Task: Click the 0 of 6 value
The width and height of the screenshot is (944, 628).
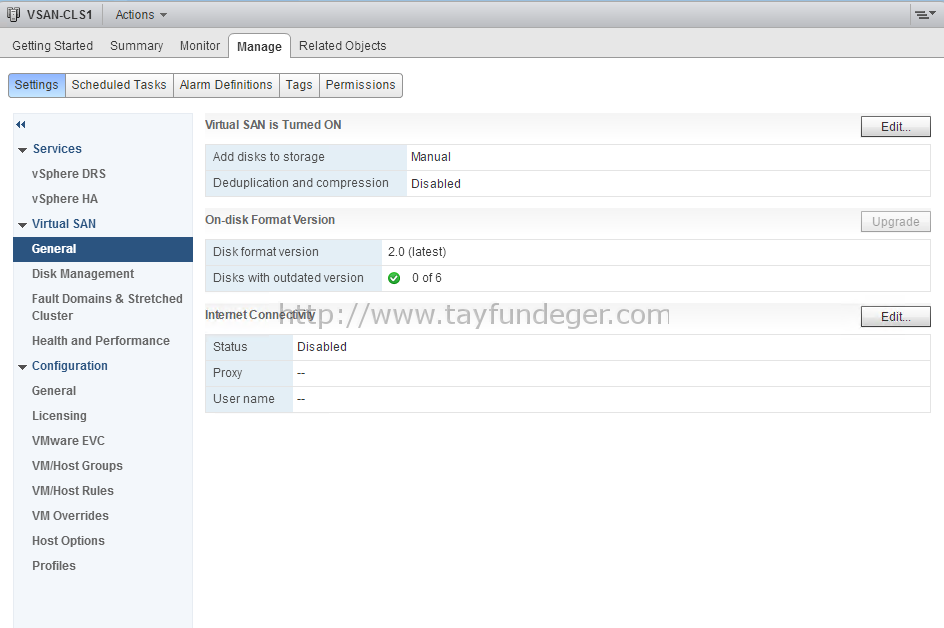Action: [x=427, y=278]
